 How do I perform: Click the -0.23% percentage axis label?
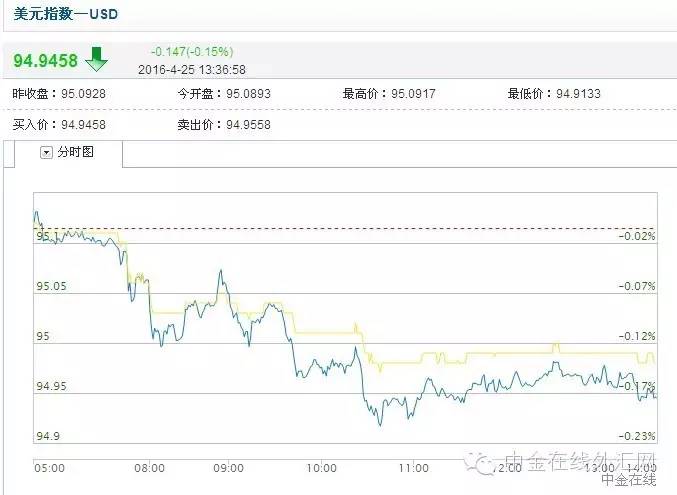(636, 436)
